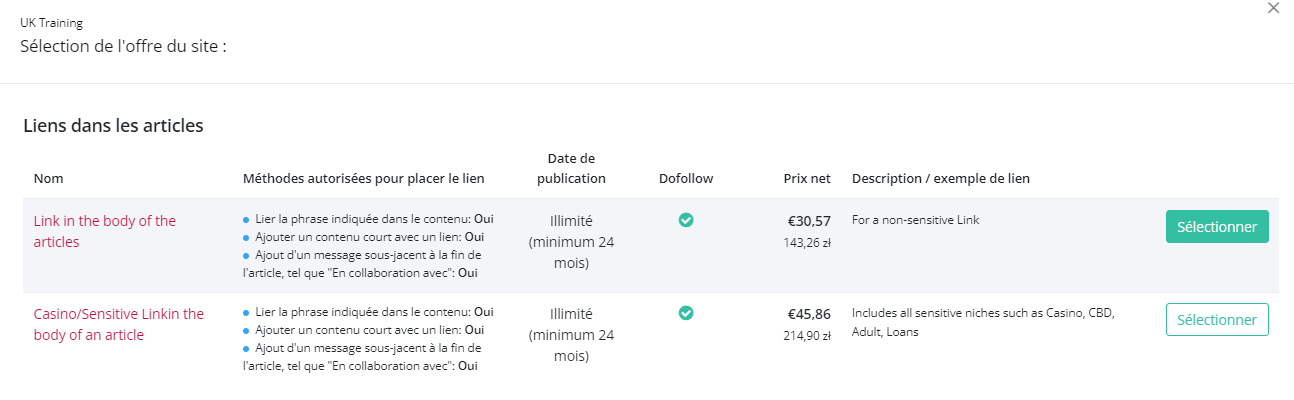Click the Dofollow checkmark for Casino/Sensitive offer
This screenshot has height=400, width=1294.
click(686, 313)
